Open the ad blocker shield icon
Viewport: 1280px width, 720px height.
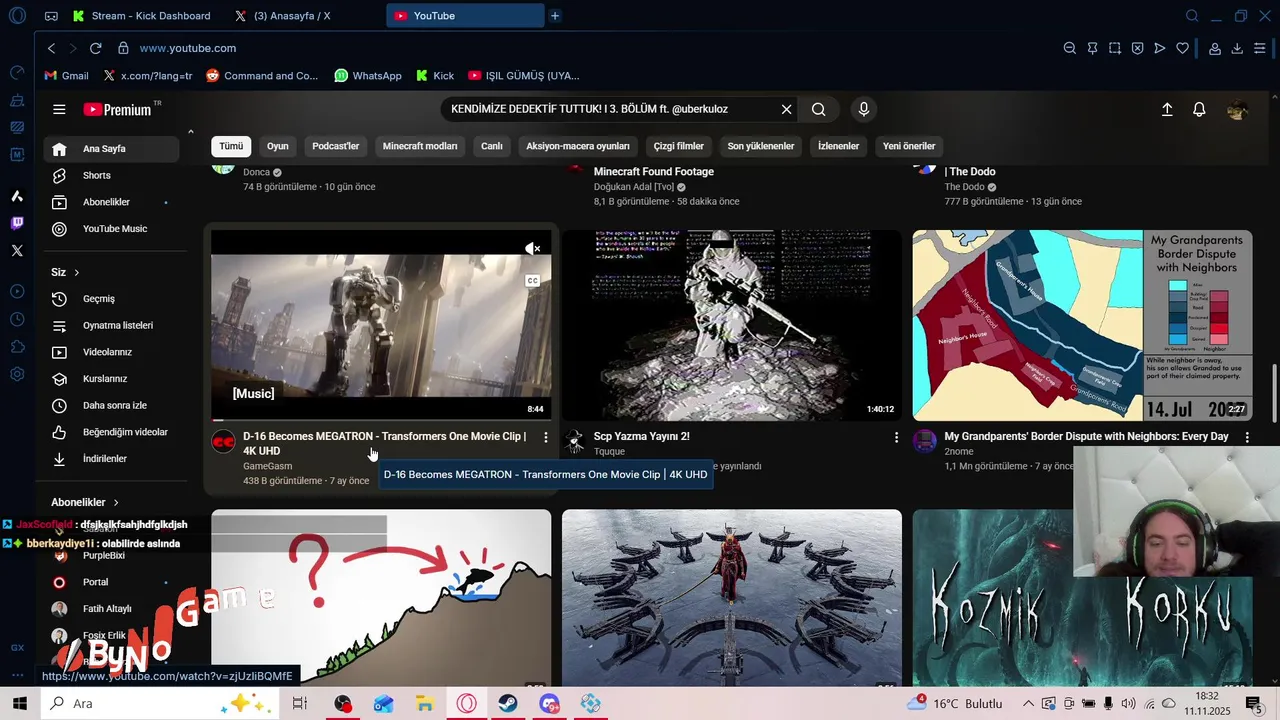(x=1138, y=48)
